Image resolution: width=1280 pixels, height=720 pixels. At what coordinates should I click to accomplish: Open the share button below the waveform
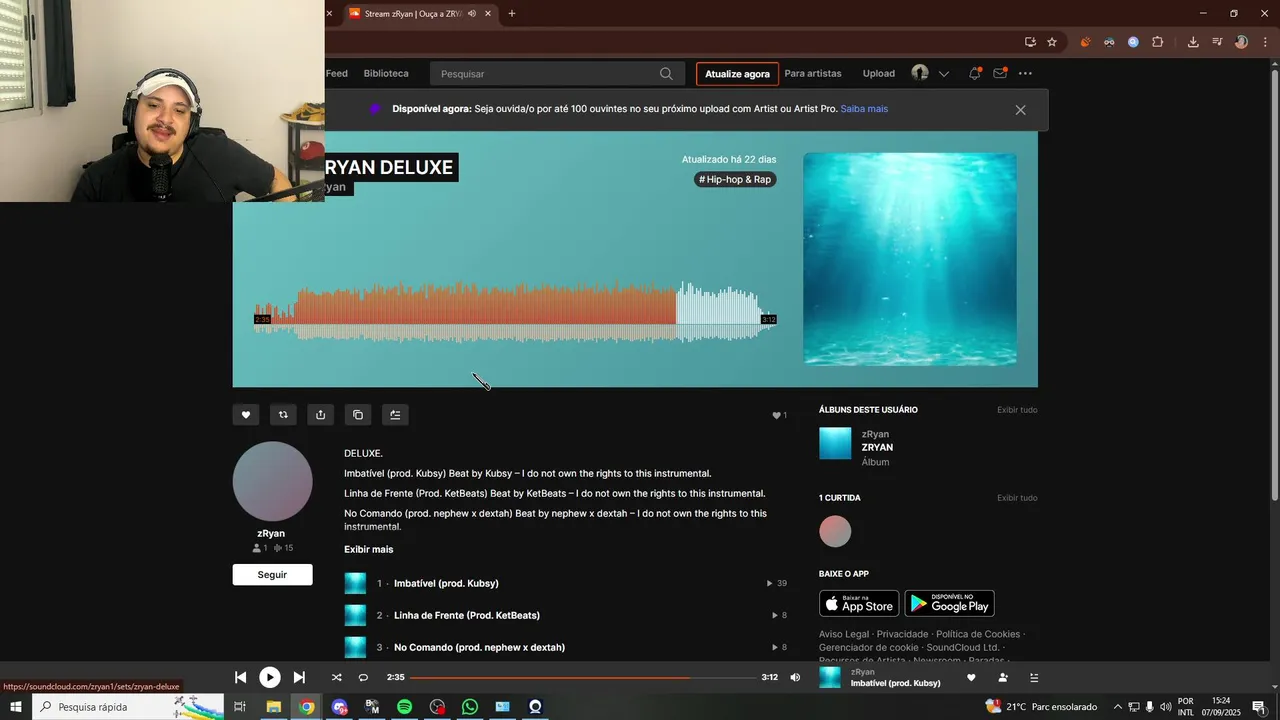click(x=320, y=415)
